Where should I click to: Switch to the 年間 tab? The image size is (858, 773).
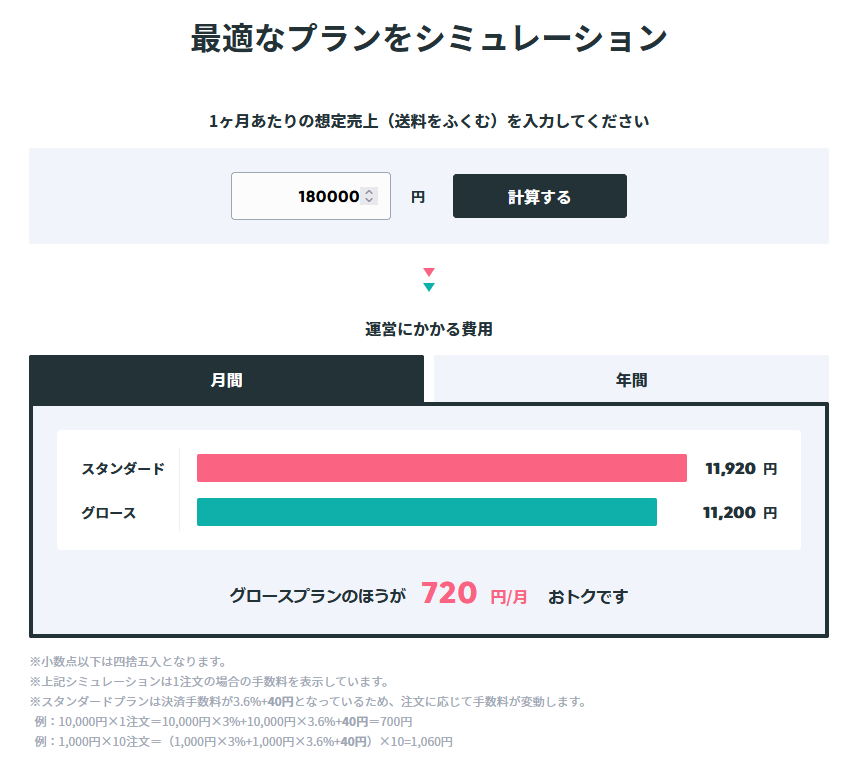[631, 379]
